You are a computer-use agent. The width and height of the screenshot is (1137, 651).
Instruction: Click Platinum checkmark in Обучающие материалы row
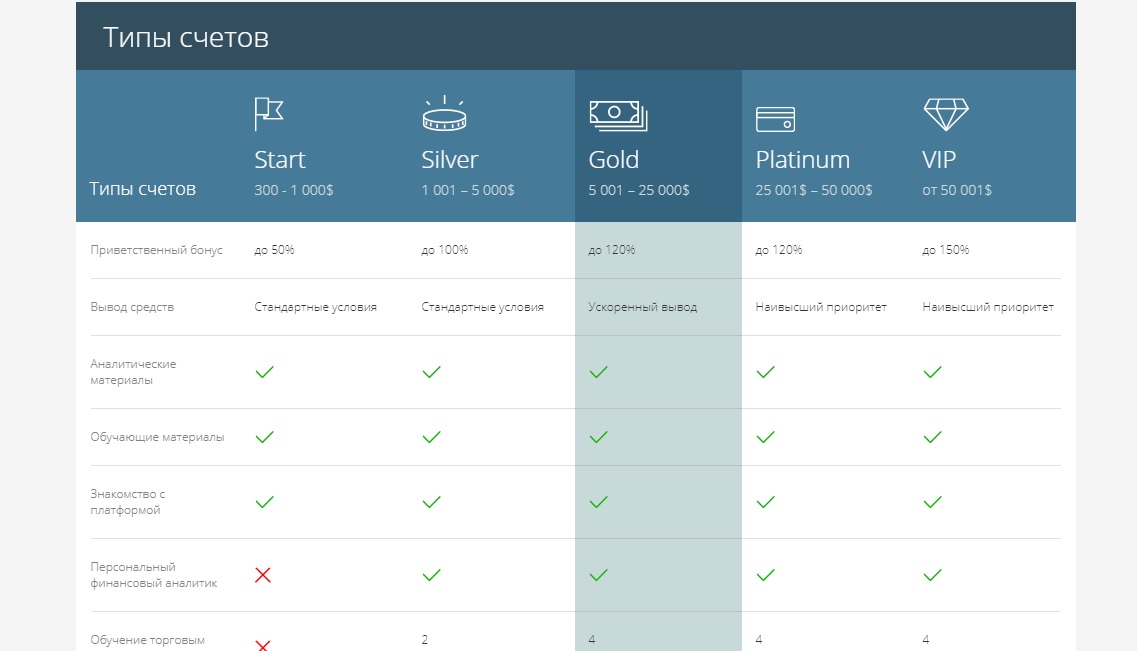point(766,437)
